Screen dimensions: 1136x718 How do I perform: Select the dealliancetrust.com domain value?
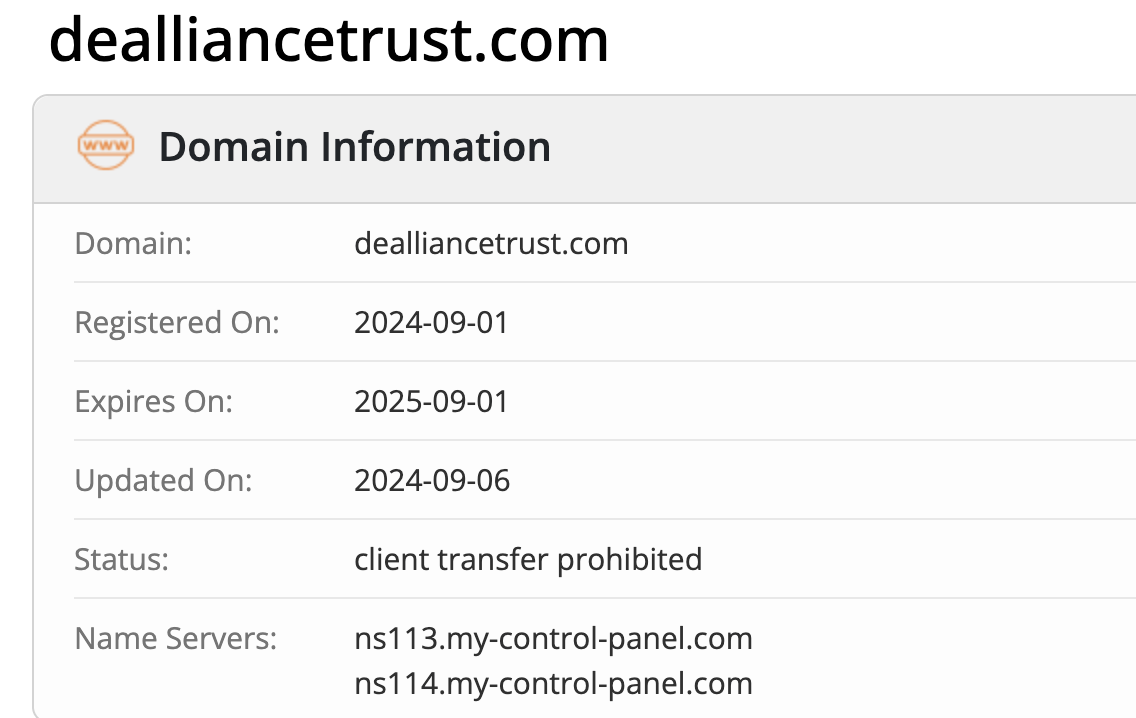tap(491, 243)
